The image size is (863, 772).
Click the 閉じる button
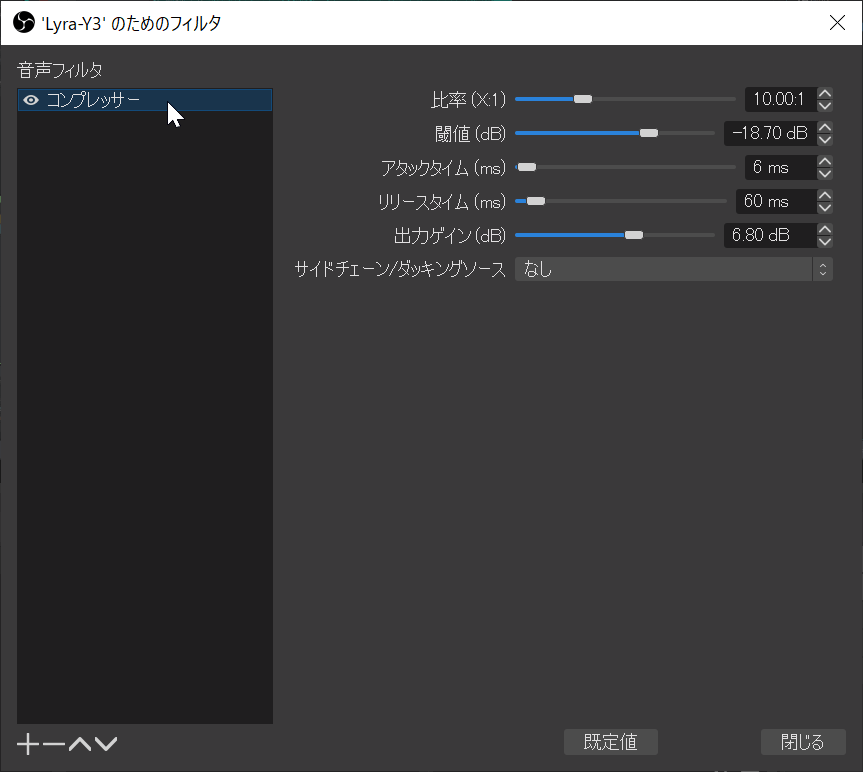click(x=803, y=742)
